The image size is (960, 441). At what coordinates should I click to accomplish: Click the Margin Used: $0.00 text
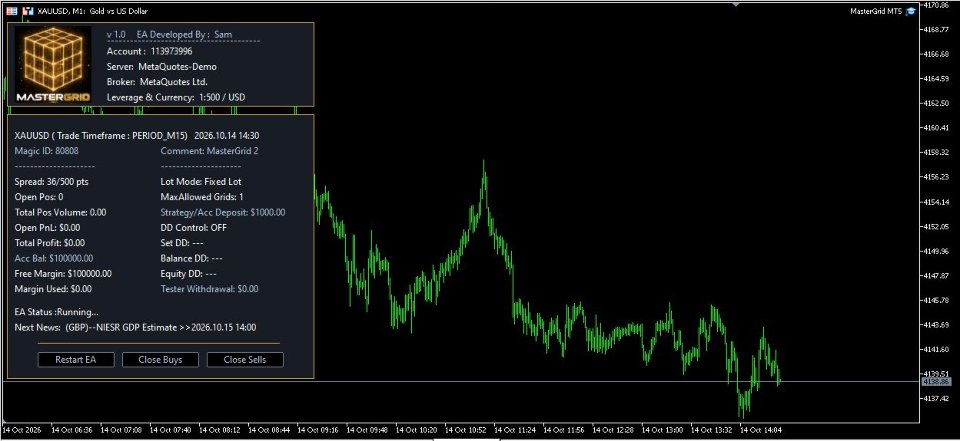(53, 288)
